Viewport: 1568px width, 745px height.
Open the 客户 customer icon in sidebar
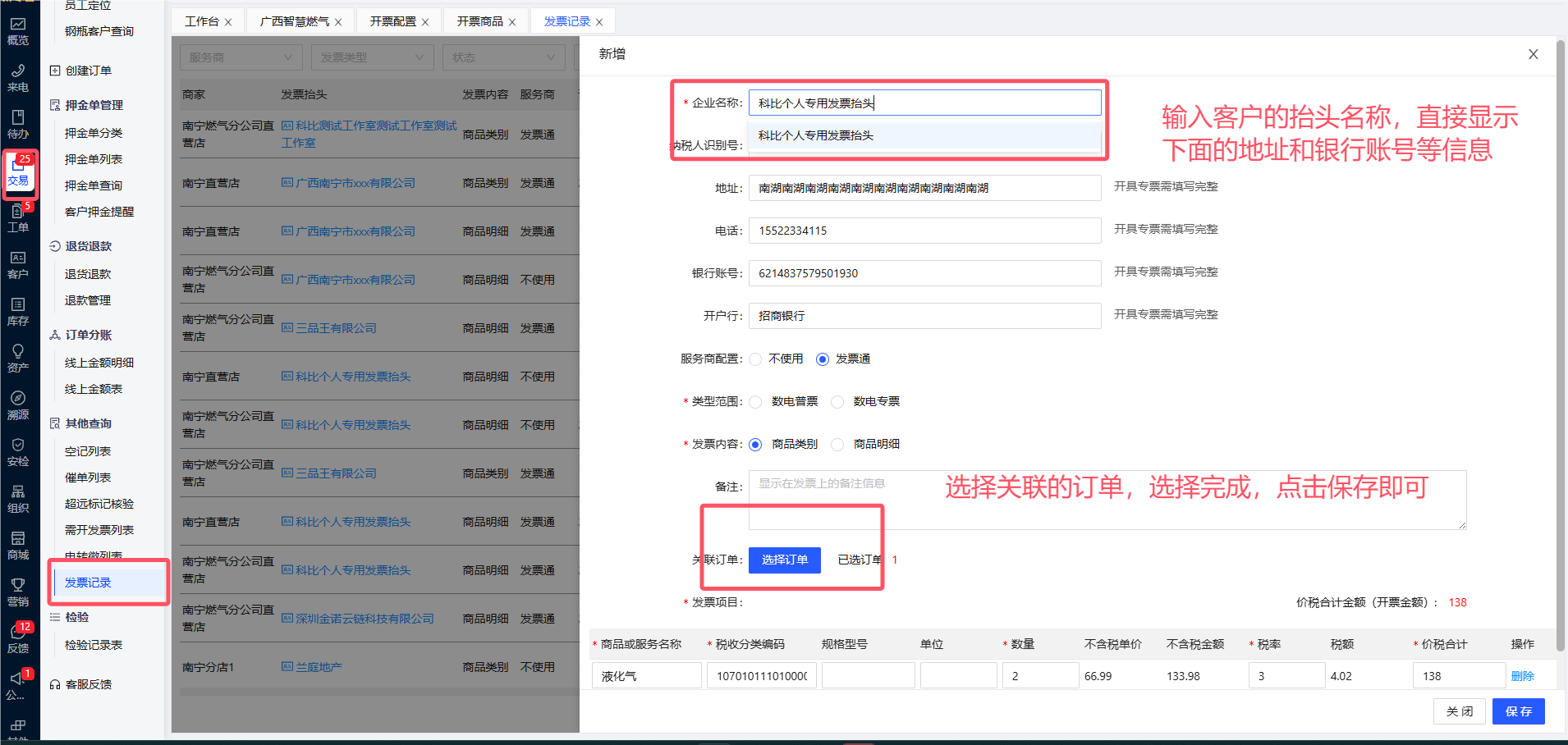pos(18,265)
